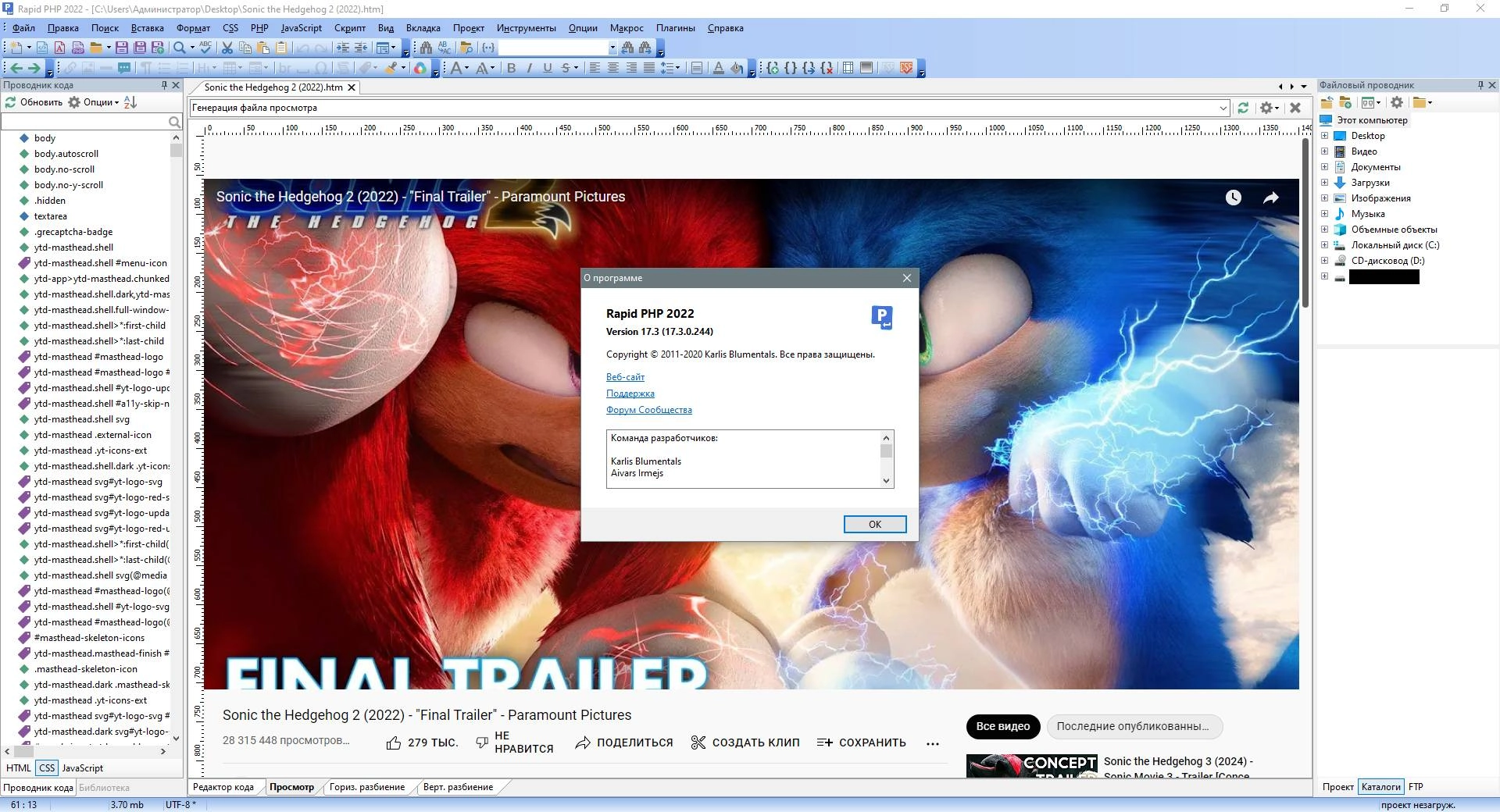The image size is (1500, 812).
Task: Open the colorful Color picker icon
Action: 420,68
